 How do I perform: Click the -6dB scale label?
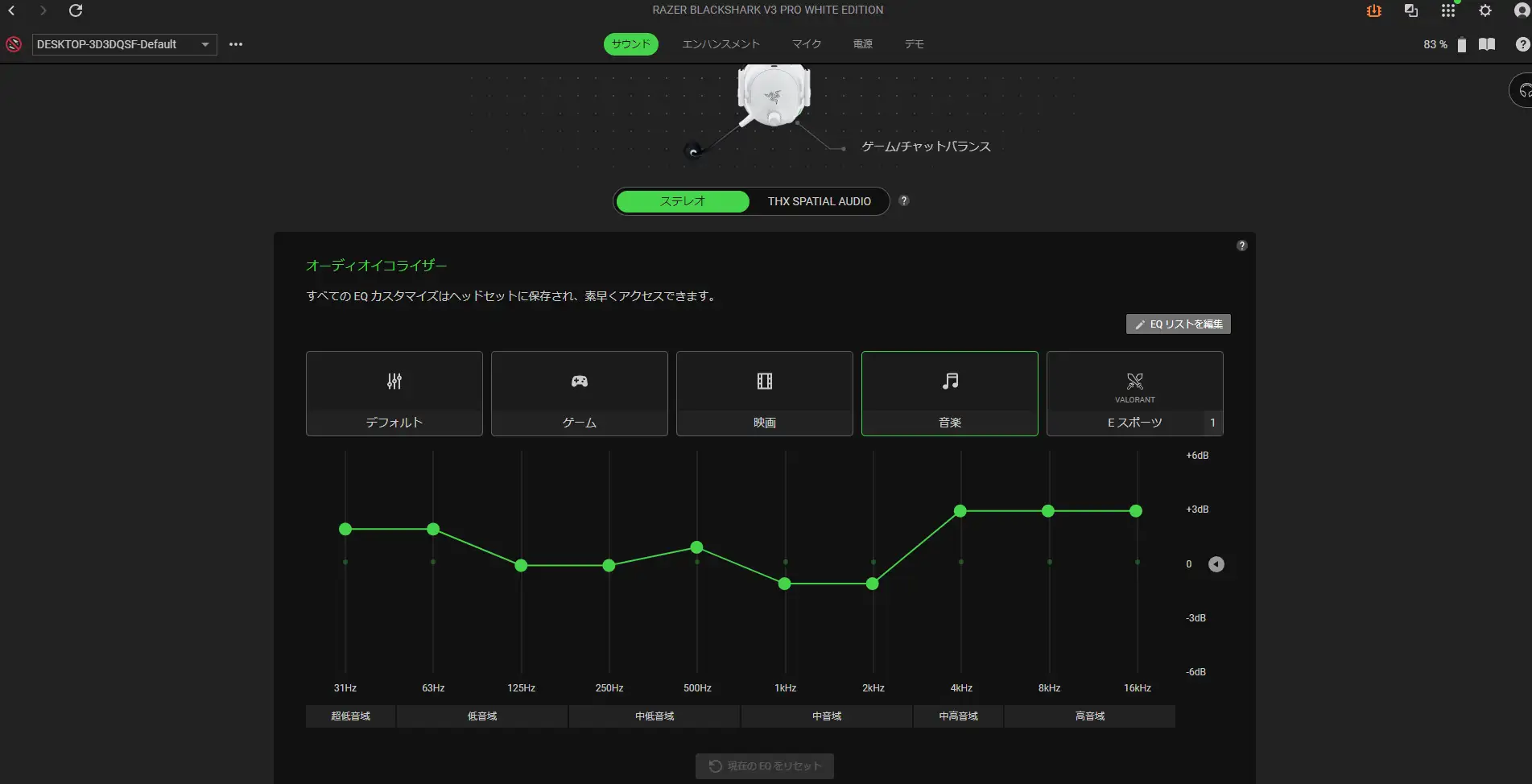[x=1195, y=672]
